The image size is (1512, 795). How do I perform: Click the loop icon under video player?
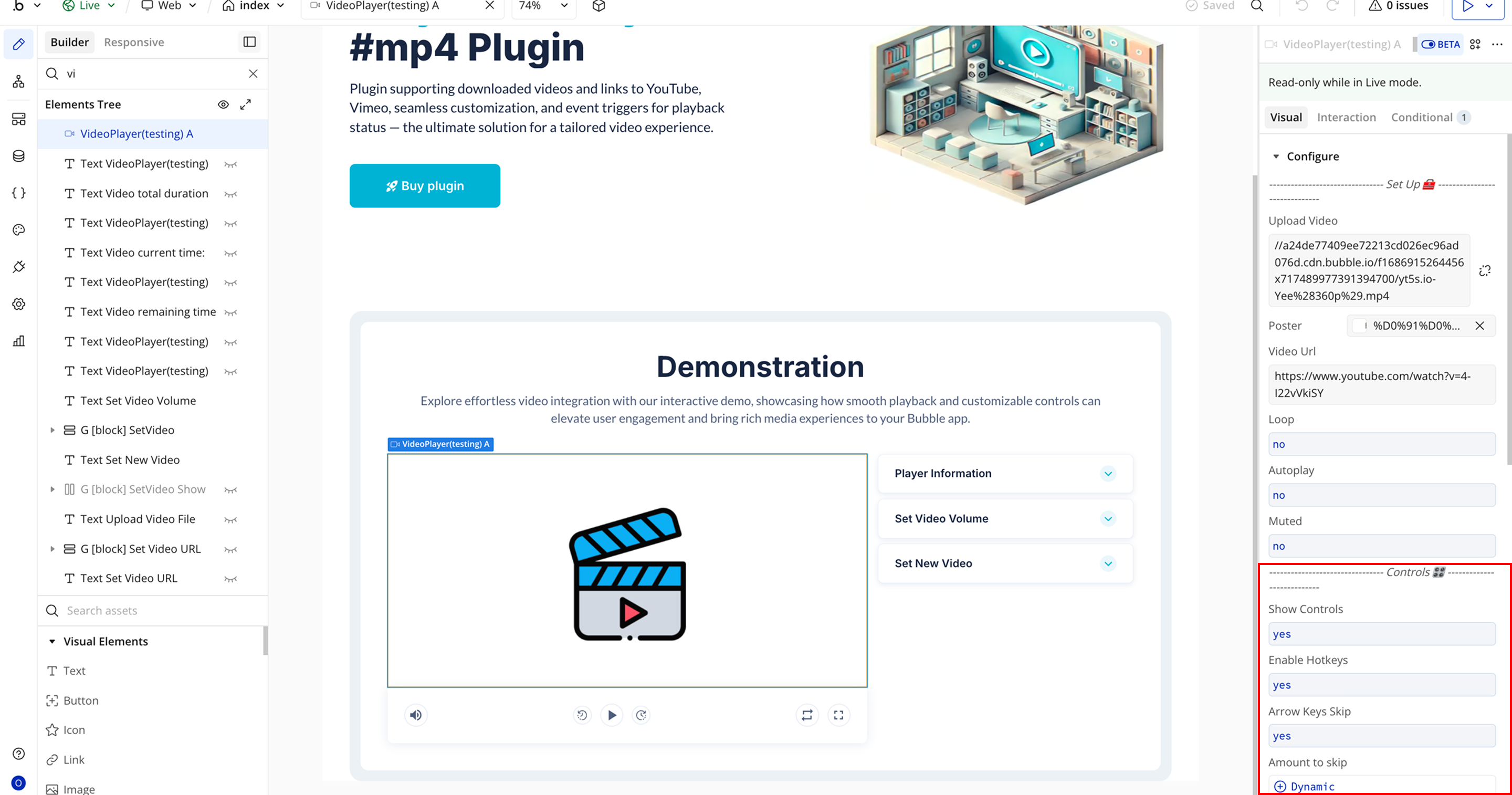click(x=807, y=715)
